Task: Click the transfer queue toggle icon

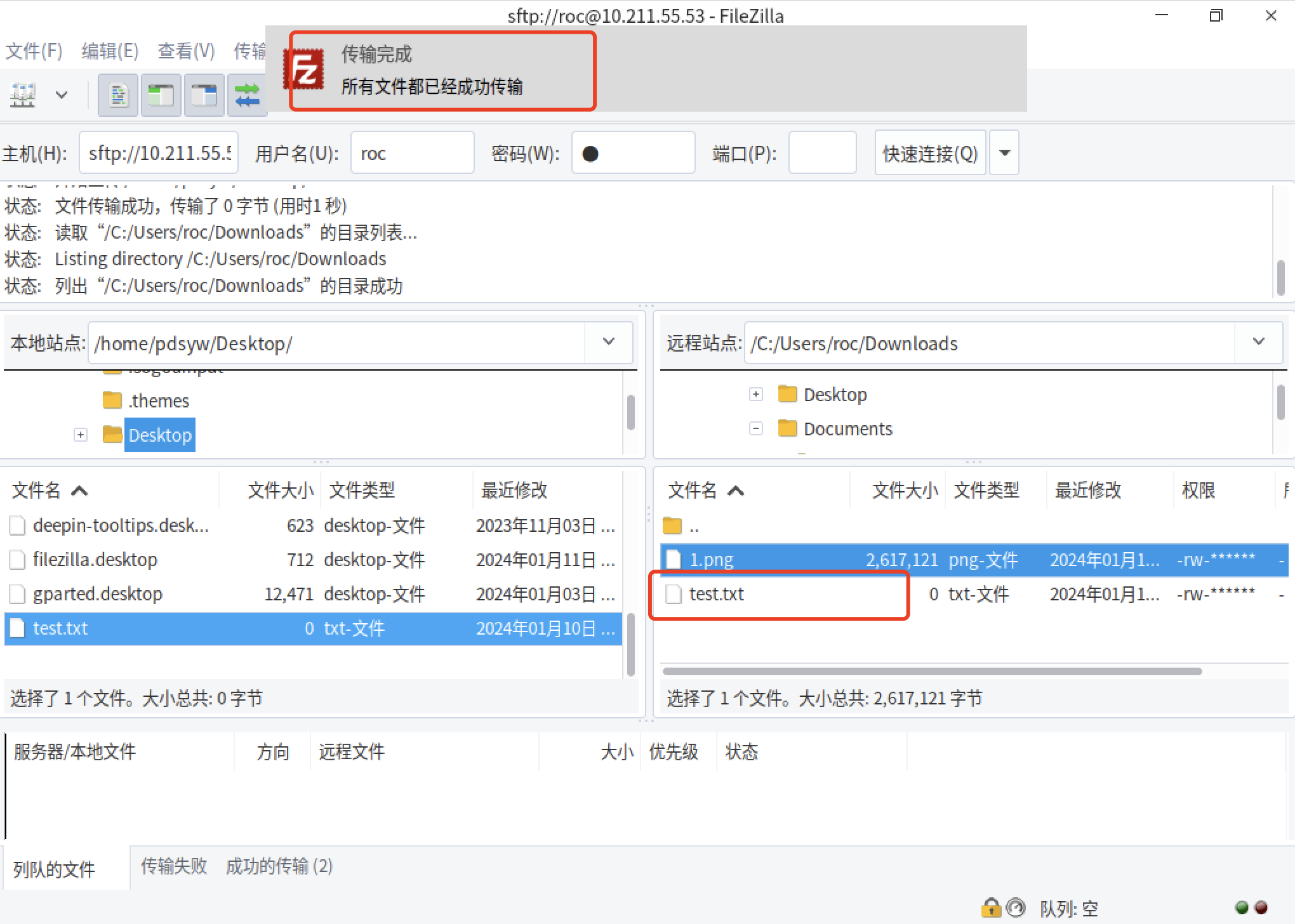Action: pyautogui.click(x=247, y=95)
